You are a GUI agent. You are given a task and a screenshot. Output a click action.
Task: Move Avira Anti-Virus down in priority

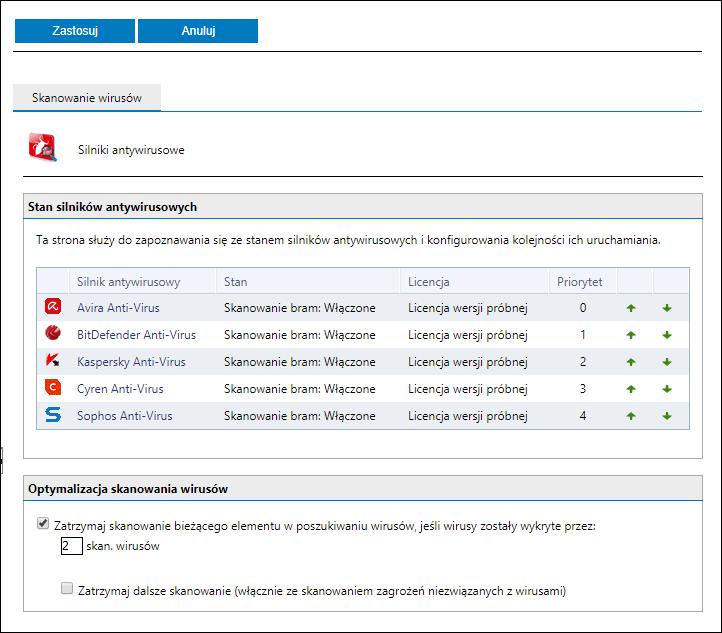(667, 308)
